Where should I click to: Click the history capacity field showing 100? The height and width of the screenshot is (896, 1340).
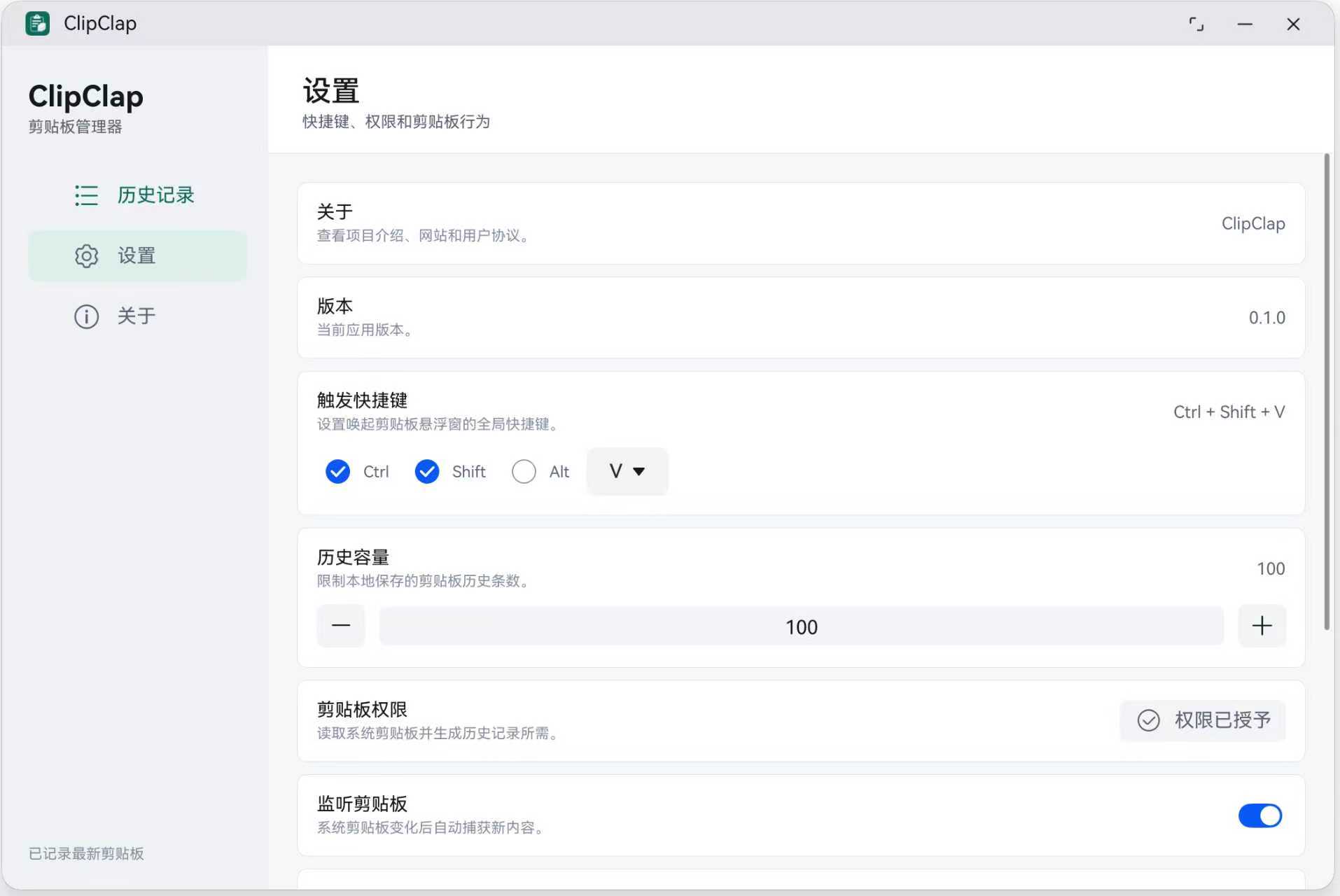click(x=802, y=626)
